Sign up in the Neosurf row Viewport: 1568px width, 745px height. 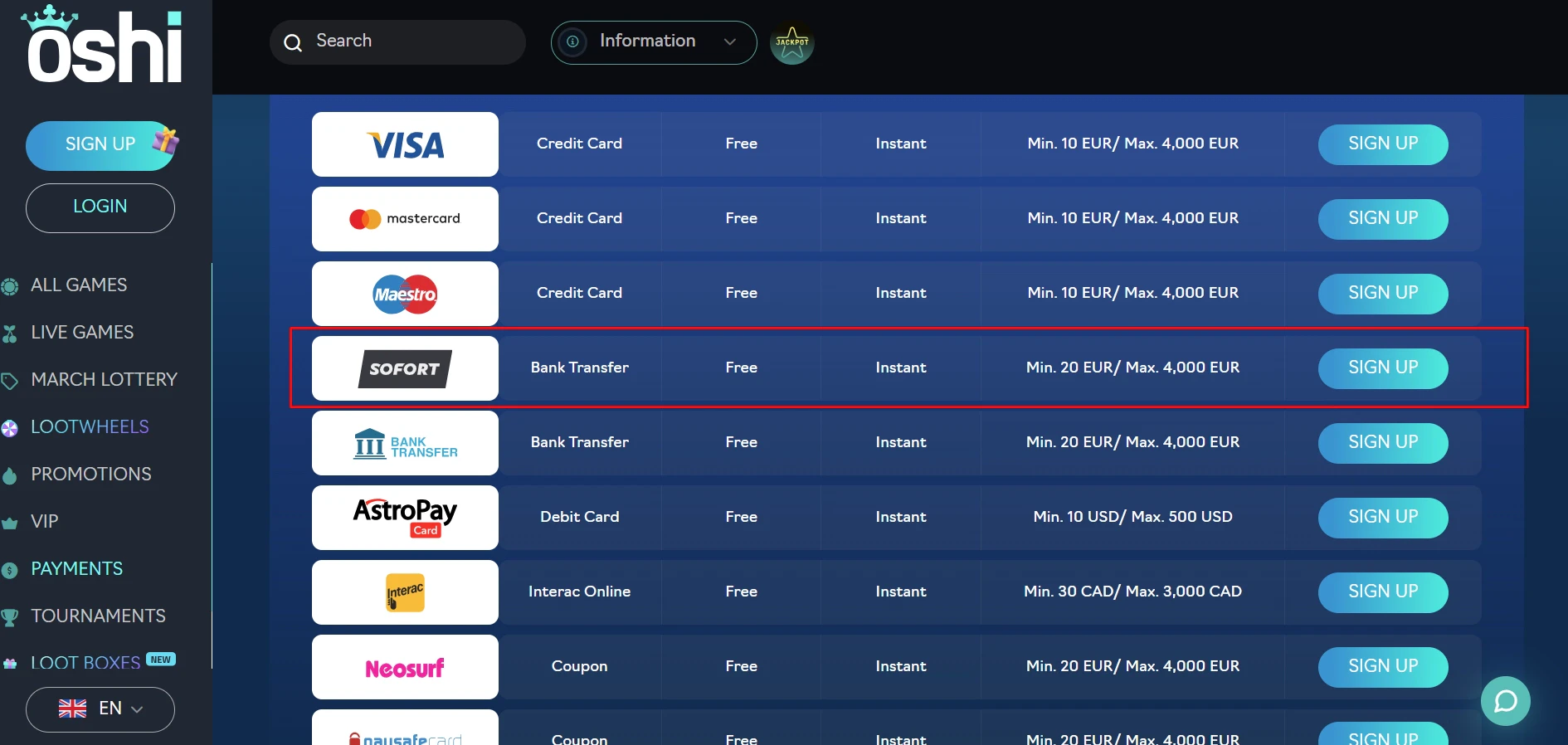(x=1383, y=667)
